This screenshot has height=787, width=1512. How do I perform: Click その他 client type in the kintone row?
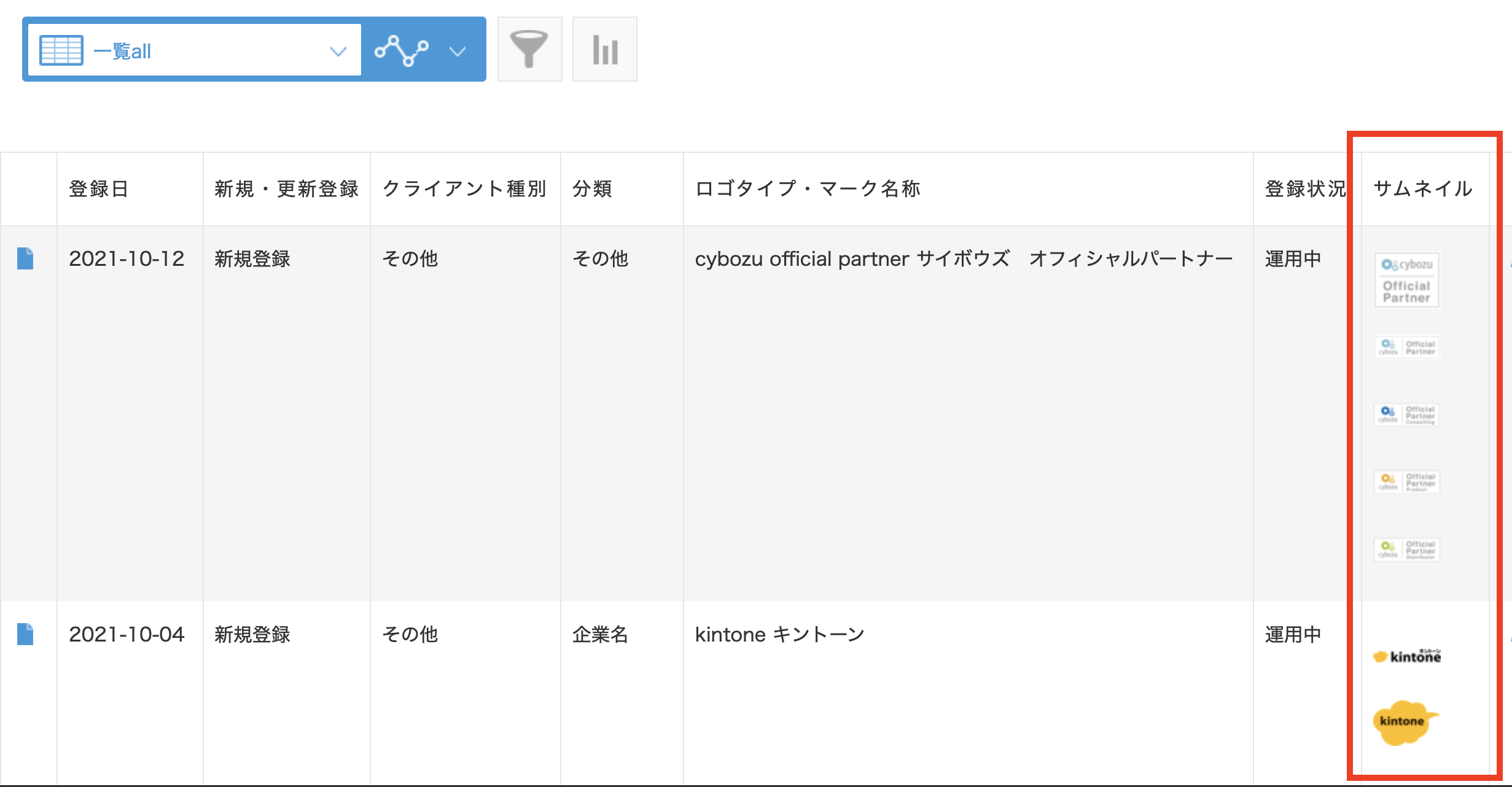pos(410,634)
